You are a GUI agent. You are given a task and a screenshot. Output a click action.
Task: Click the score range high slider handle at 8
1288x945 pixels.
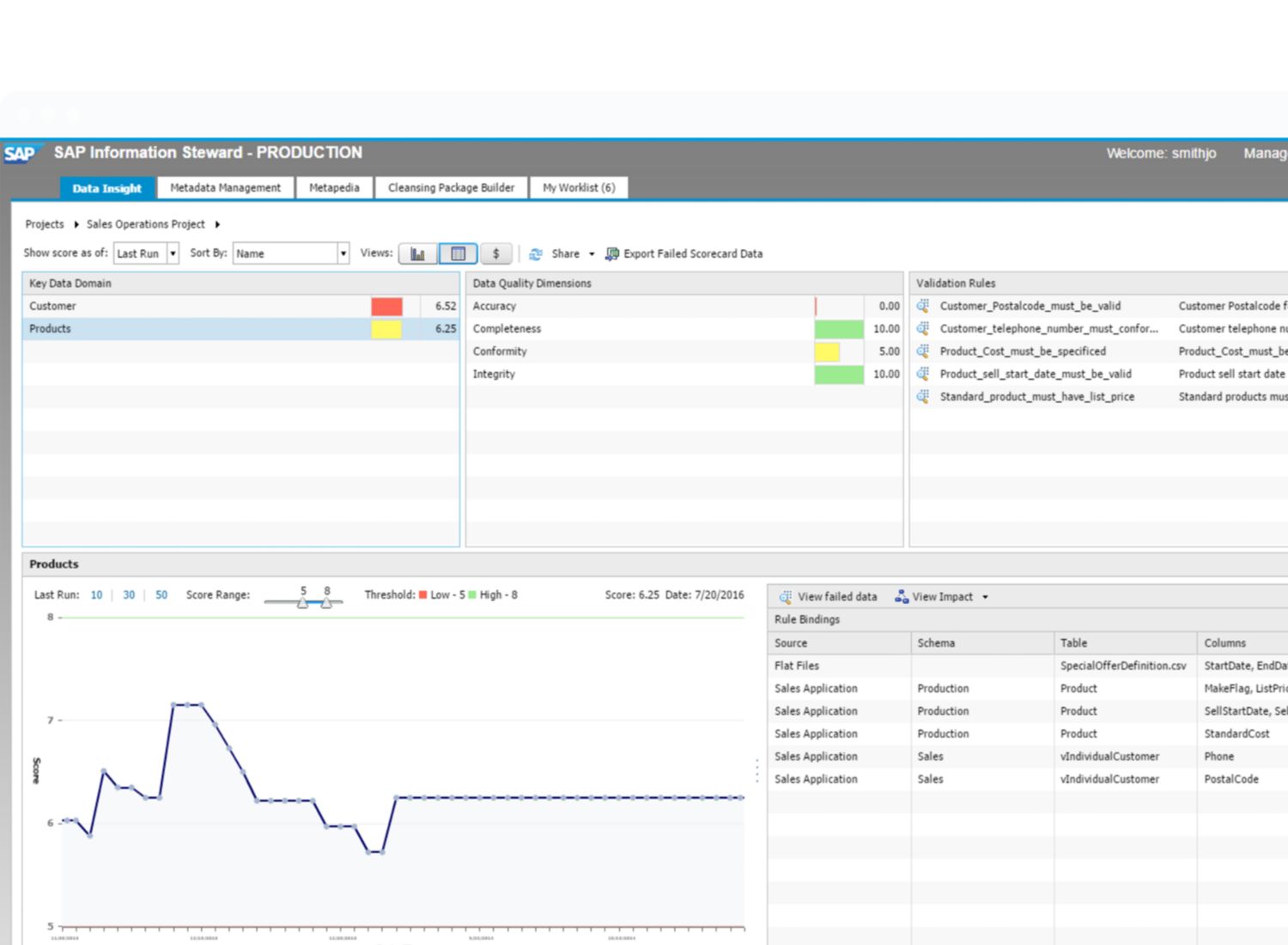click(326, 603)
